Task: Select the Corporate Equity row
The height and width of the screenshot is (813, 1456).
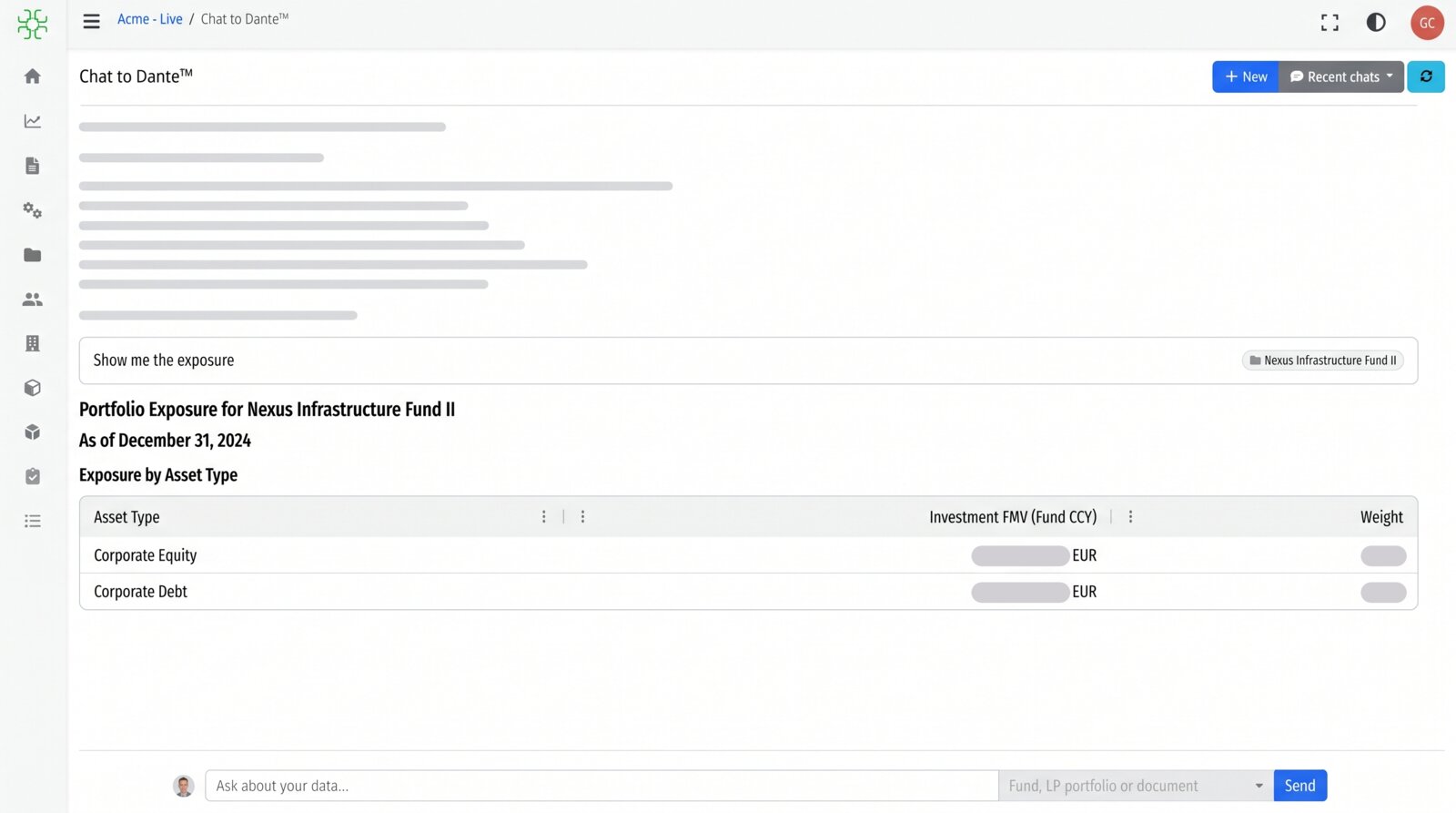Action: pos(748,555)
